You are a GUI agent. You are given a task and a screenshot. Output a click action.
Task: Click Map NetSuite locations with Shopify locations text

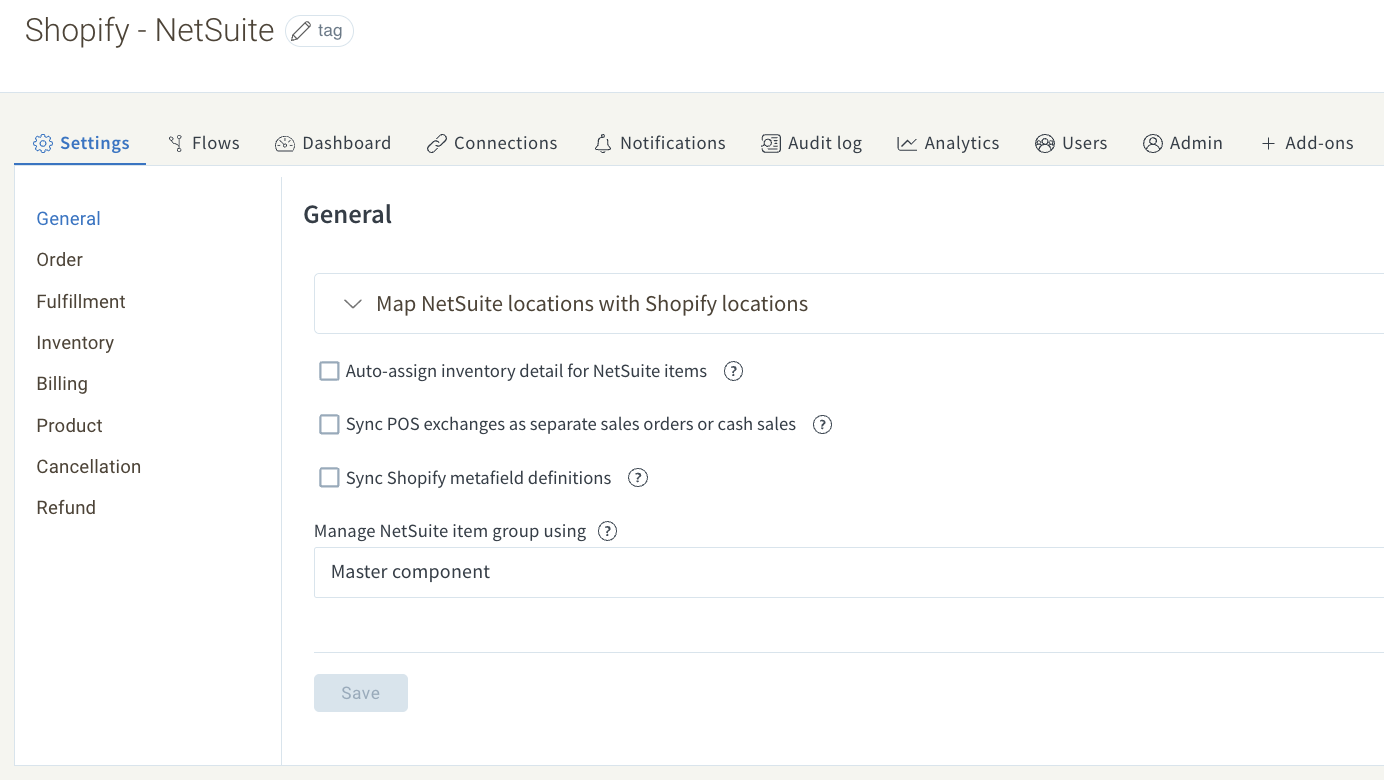tap(592, 304)
